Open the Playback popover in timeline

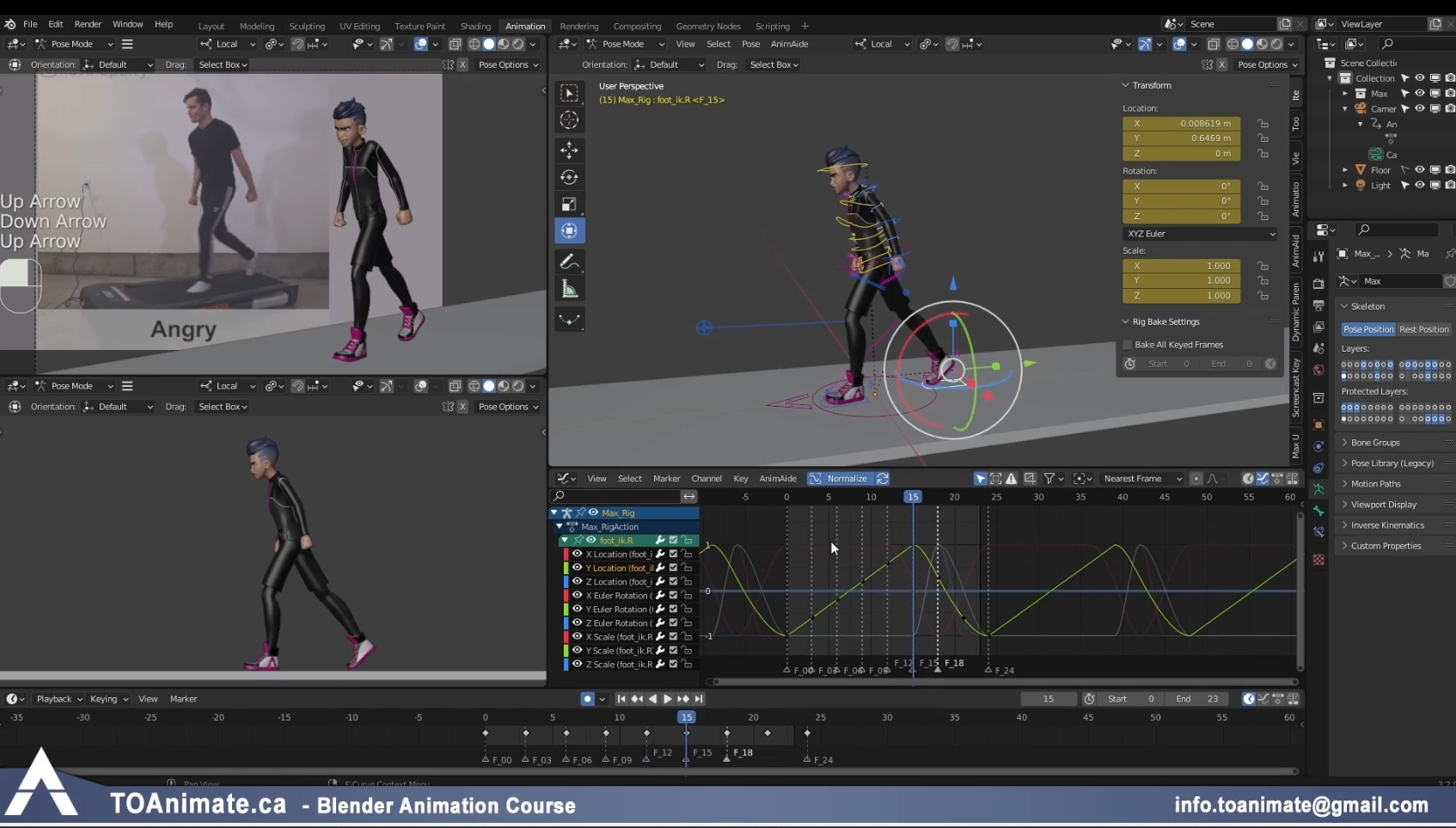click(58, 699)
